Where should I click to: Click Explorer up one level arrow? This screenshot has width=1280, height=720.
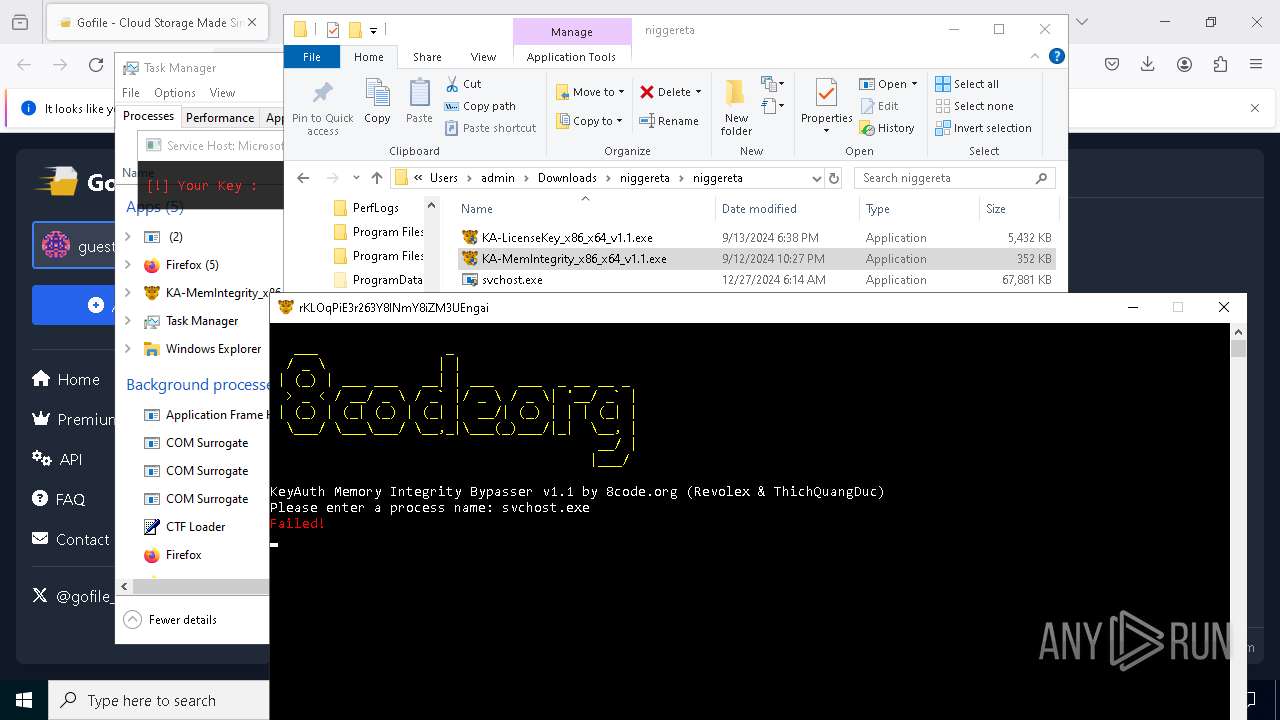pyautogui.click(x=376, y=178)
